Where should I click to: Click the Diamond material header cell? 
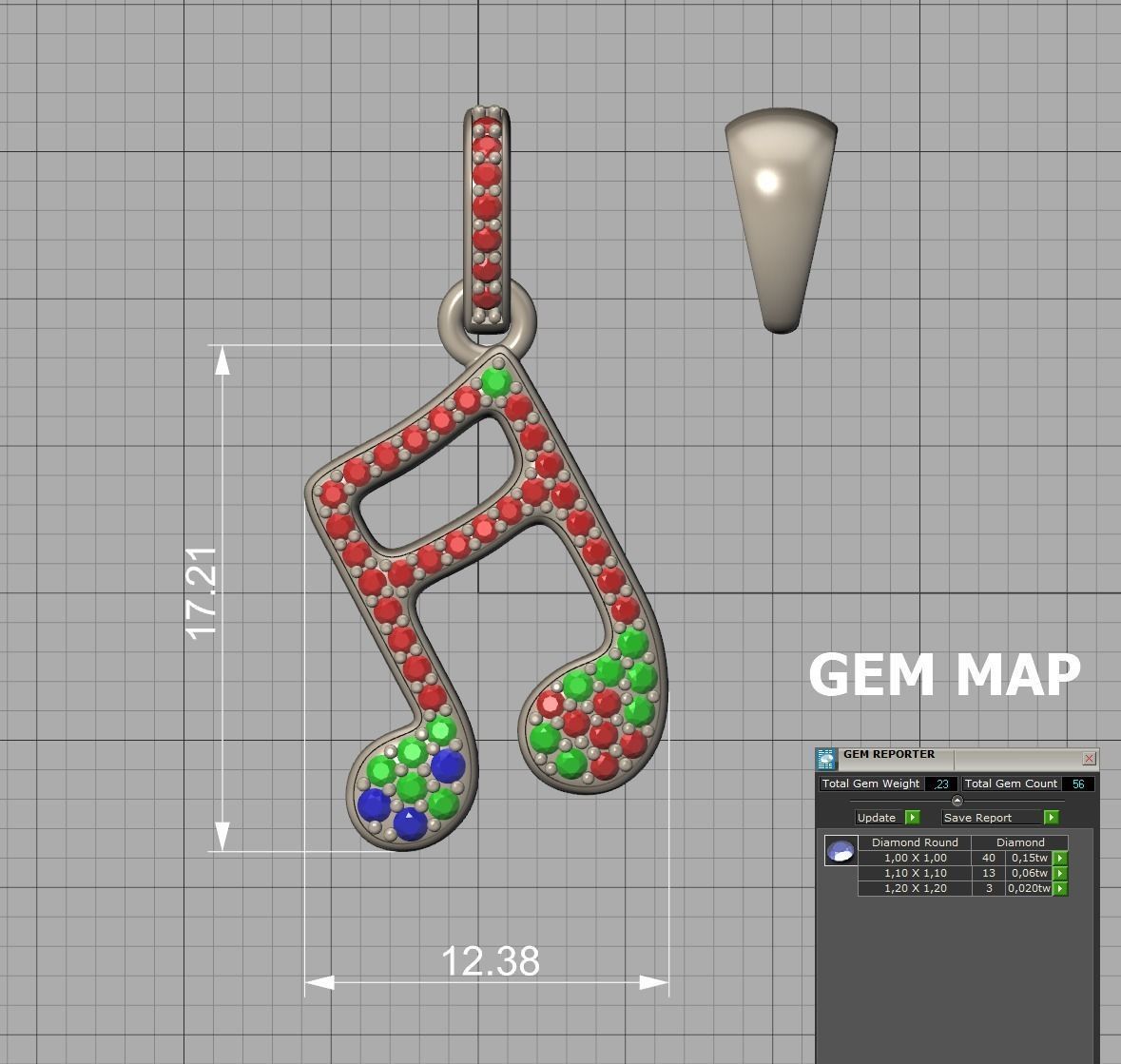pos(1020,842)
